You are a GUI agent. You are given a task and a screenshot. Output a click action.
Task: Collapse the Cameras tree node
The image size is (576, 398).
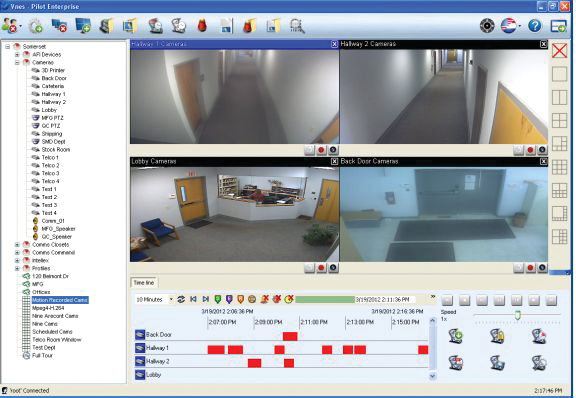[x=17, y=62]
